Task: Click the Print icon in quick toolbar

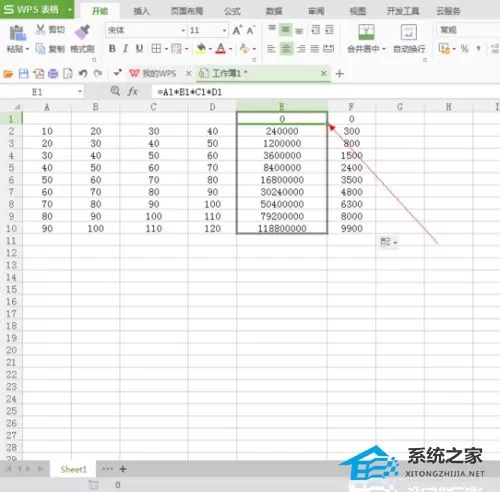Action: point(53,73)
